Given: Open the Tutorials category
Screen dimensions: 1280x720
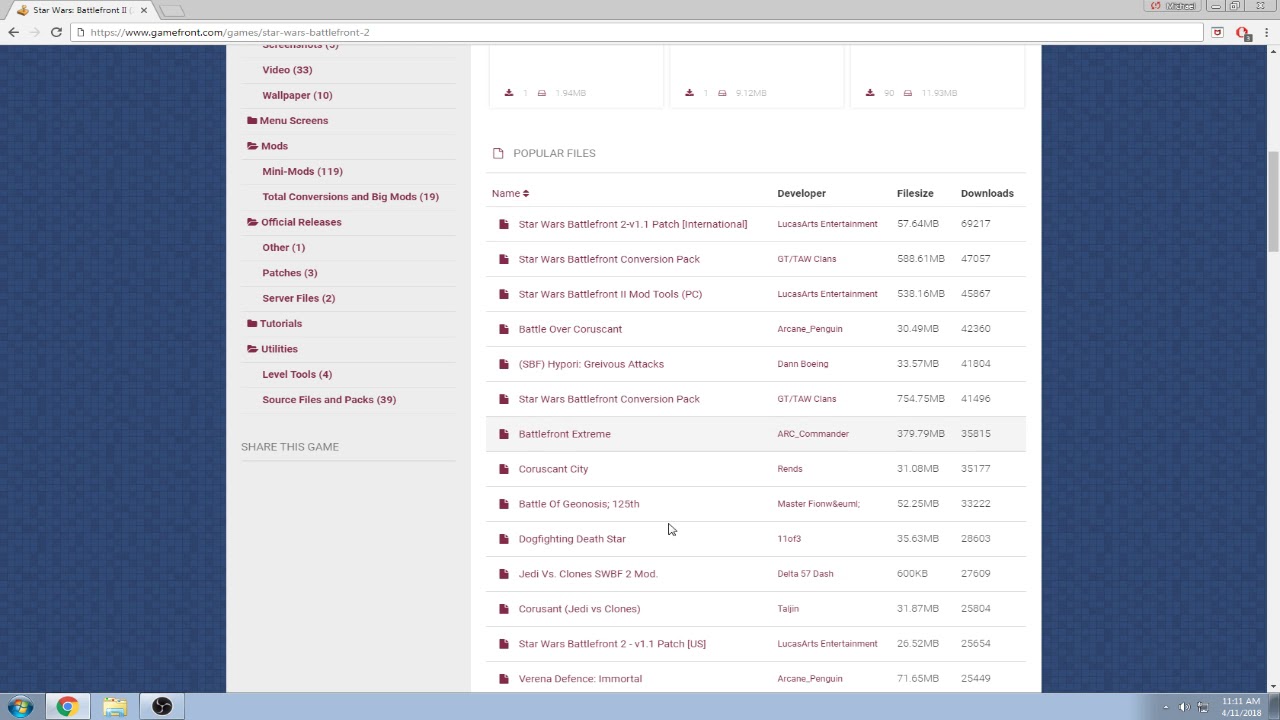Looking at the screenshot, I should pos(281,323).
